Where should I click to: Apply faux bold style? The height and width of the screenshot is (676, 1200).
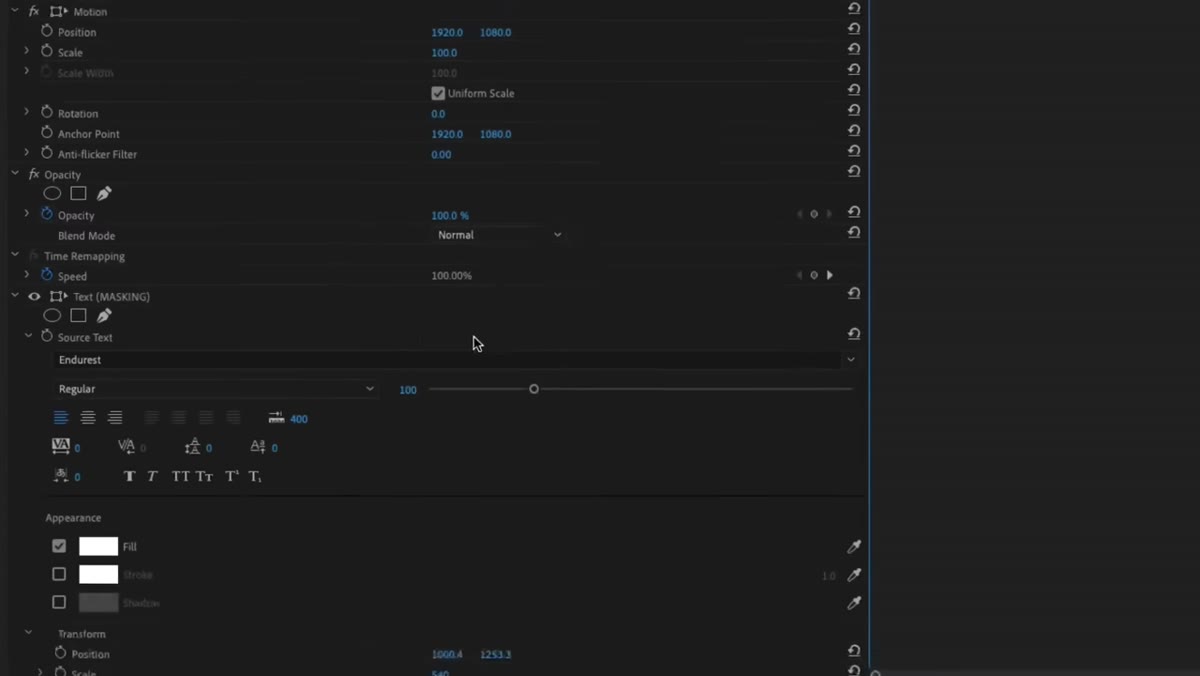pyautogui.click(x=129, y=476)
